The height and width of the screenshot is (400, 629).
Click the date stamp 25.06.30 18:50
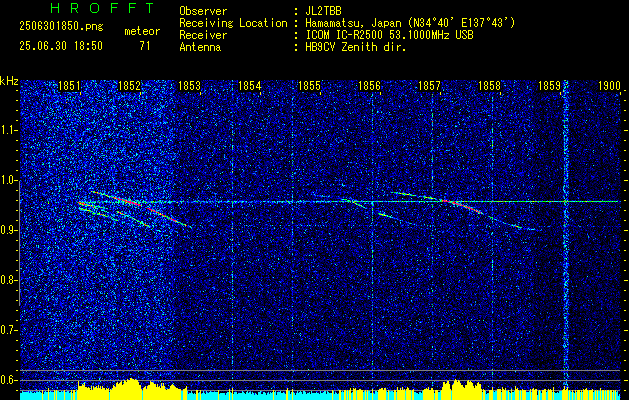tap(61, 46)
